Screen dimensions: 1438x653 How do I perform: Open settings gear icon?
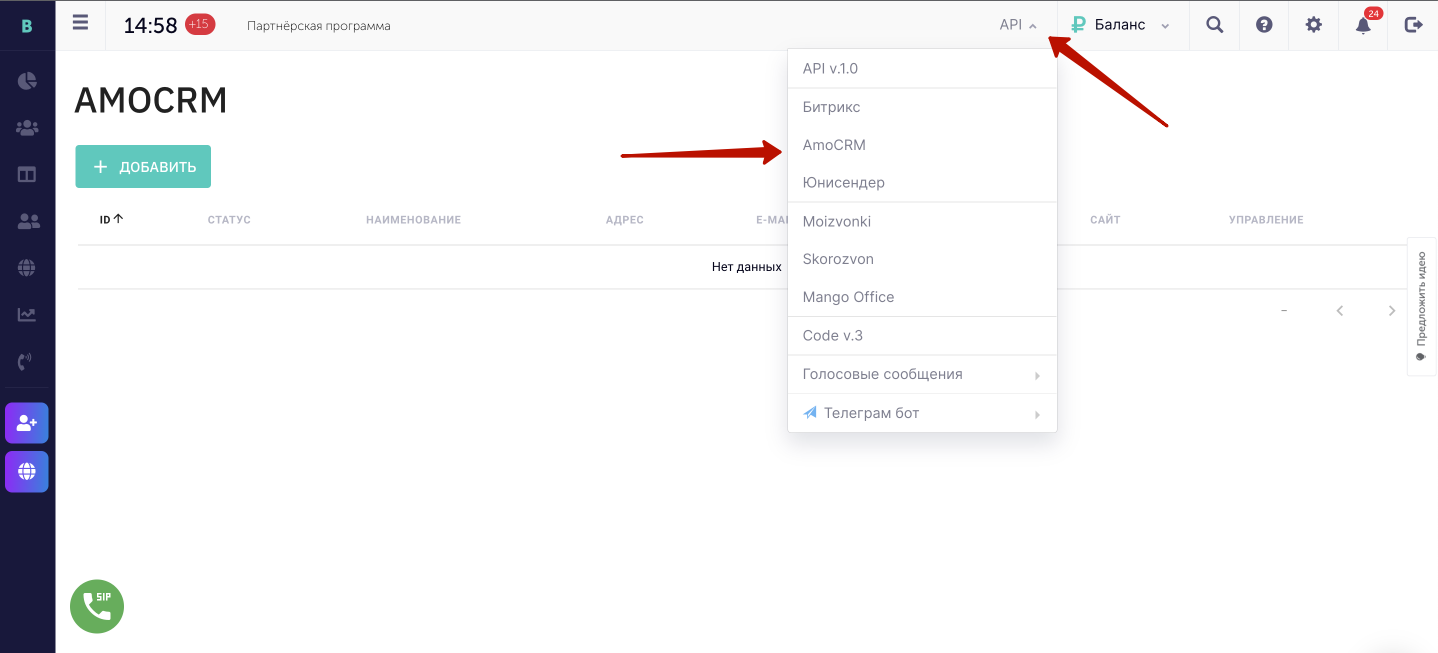(x=1313, y=25)
